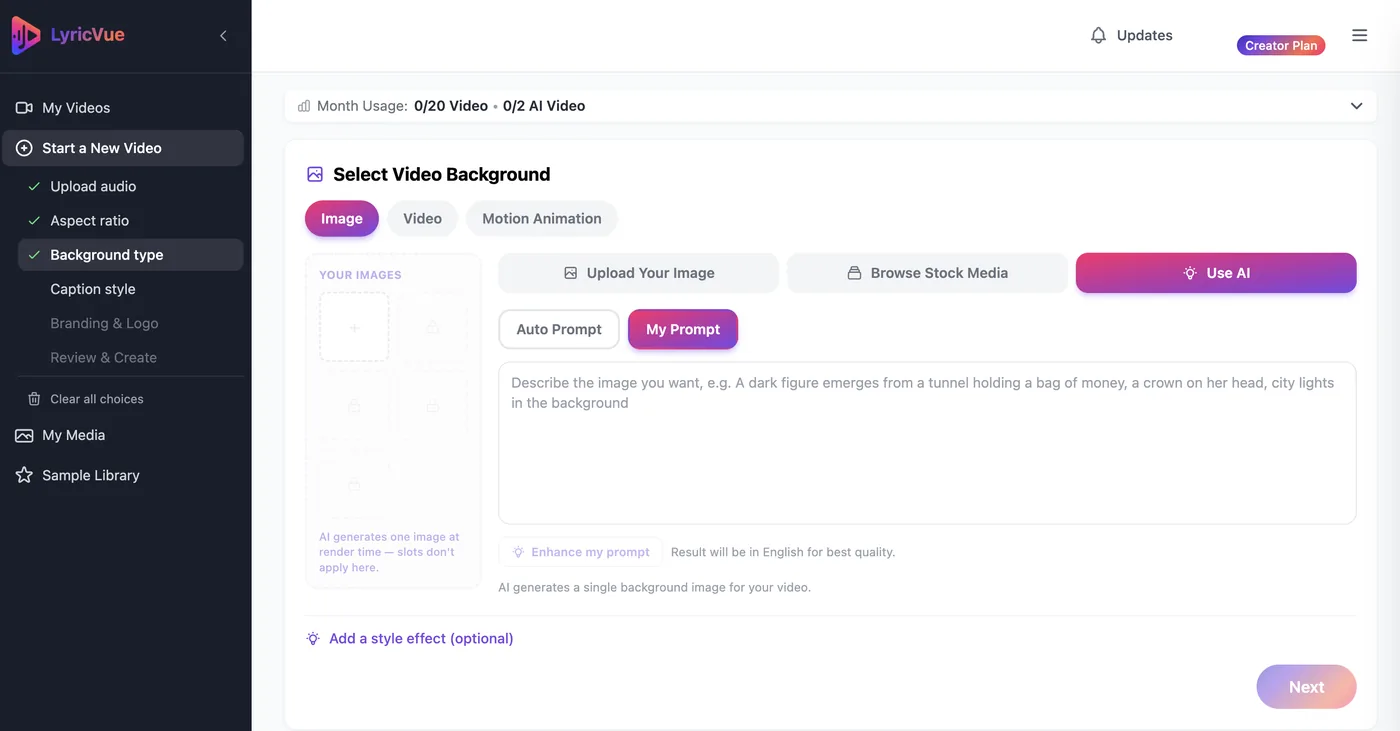This screenshot has height=731, width=1400.
Task: Click Upload Your Image button
Action: point(638,273)
